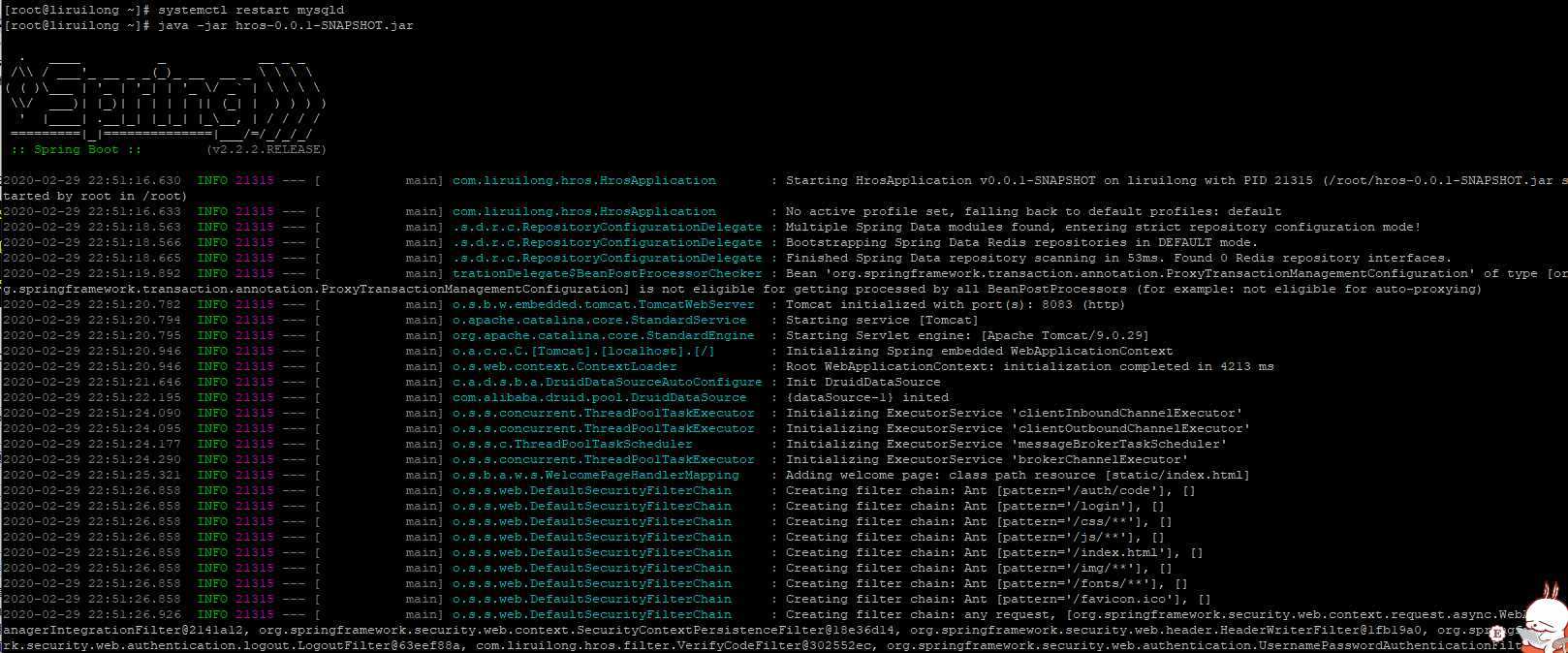1568x653 pixels.
Task: Click the 'clientOutboundChannelExecutor' log message
Action: [x=1018, y=428]
